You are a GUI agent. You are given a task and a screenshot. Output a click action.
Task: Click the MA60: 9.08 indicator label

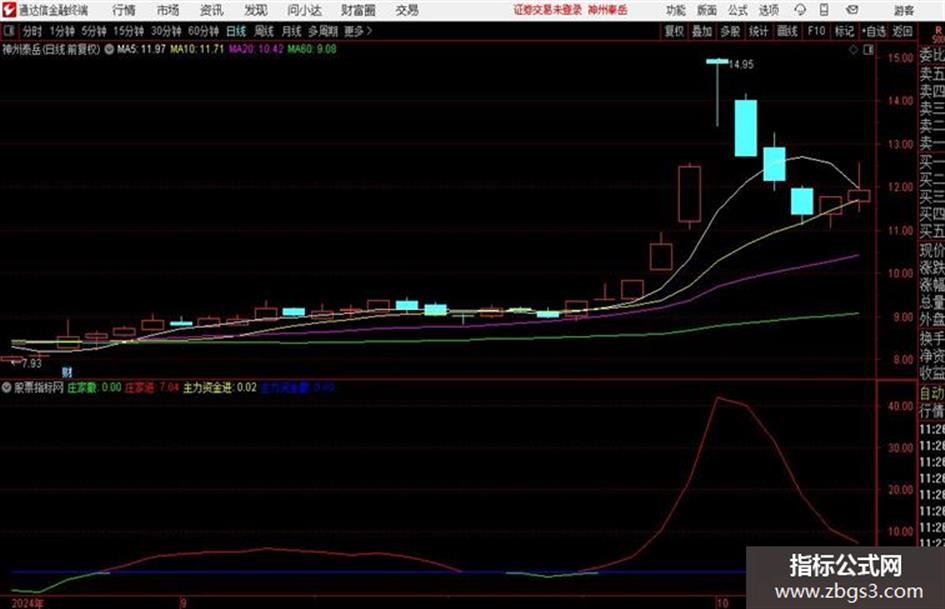[312, 49]
